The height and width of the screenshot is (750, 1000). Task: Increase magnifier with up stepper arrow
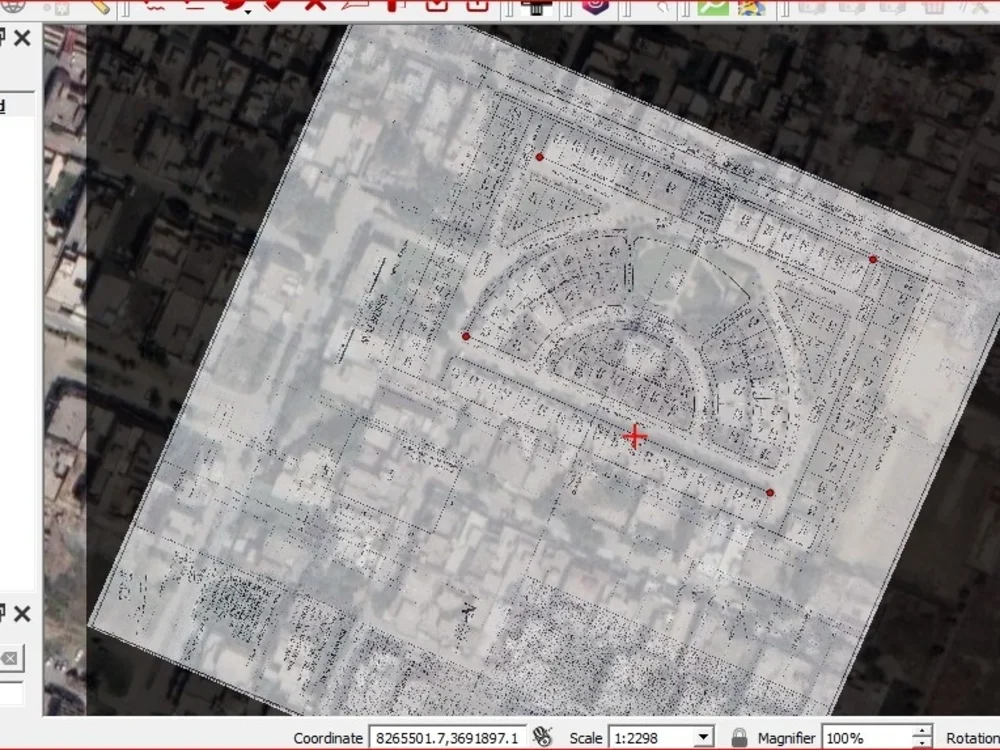coord(922,732)
